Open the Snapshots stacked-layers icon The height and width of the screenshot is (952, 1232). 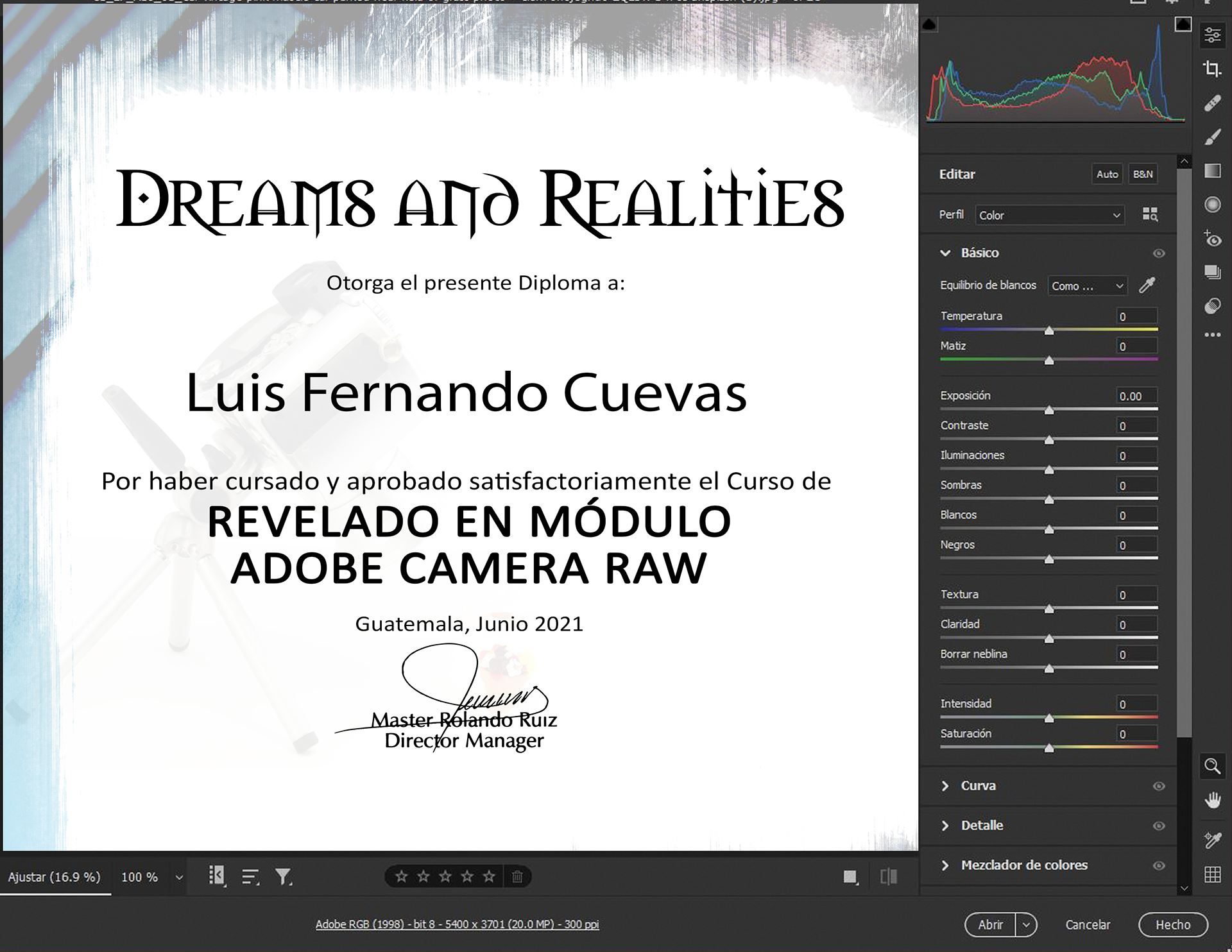(x=1212, y=272)
